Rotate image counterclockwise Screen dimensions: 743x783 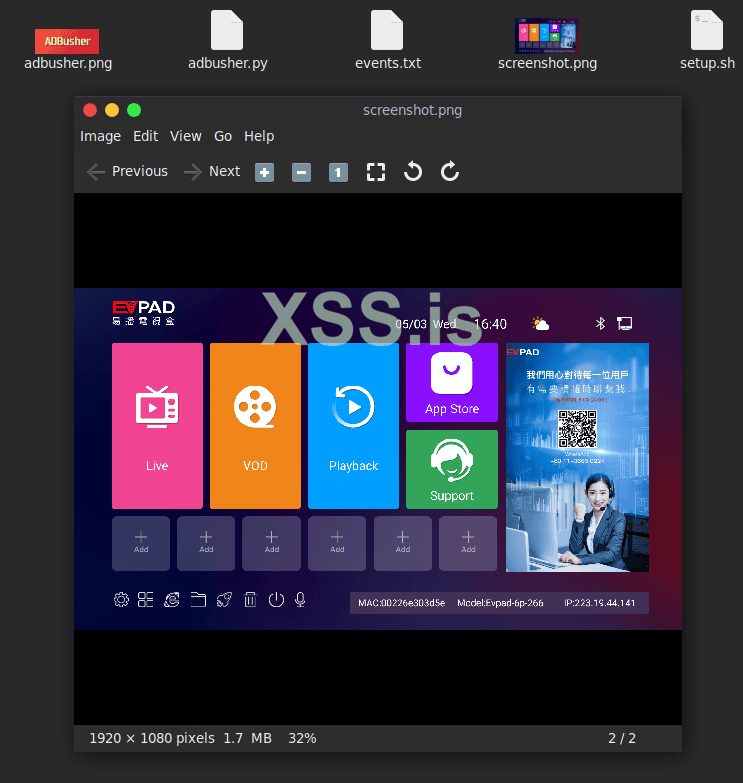click(x=412, y=172)
